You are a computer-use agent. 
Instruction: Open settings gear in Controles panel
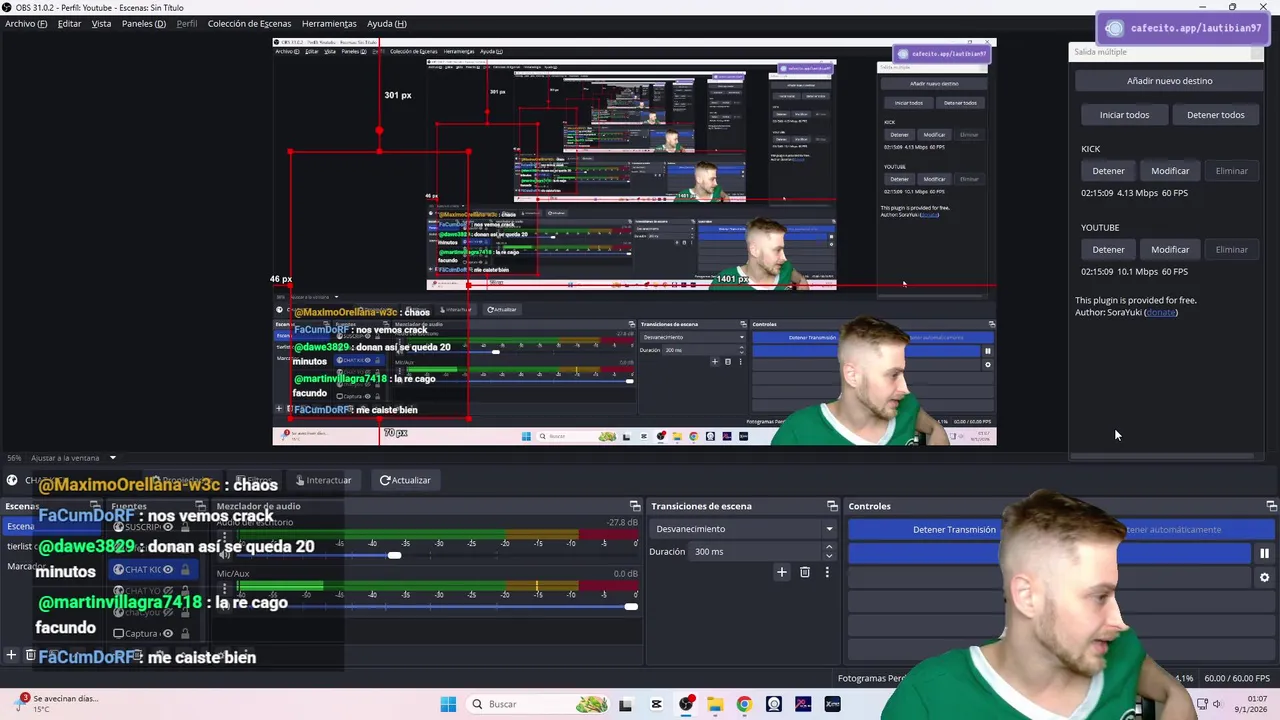1264,577
